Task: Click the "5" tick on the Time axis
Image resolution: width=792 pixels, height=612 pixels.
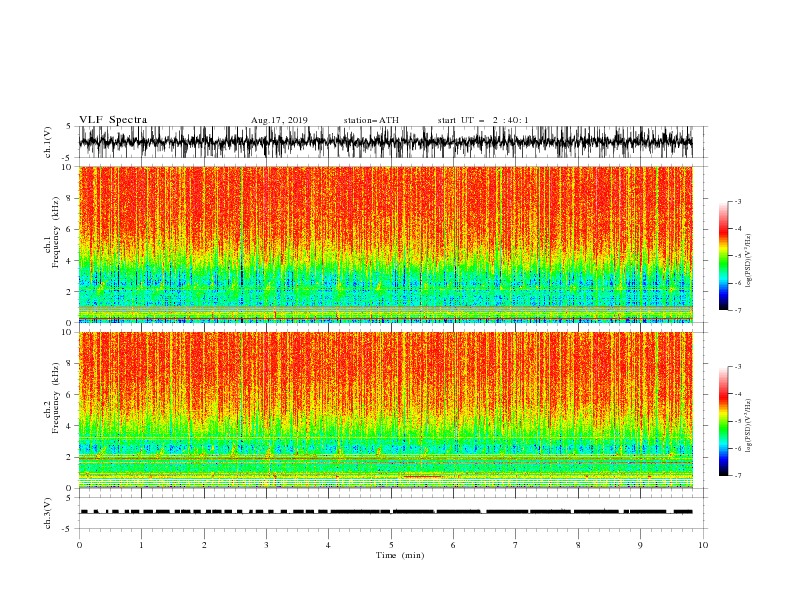Action: click(391, 545)
